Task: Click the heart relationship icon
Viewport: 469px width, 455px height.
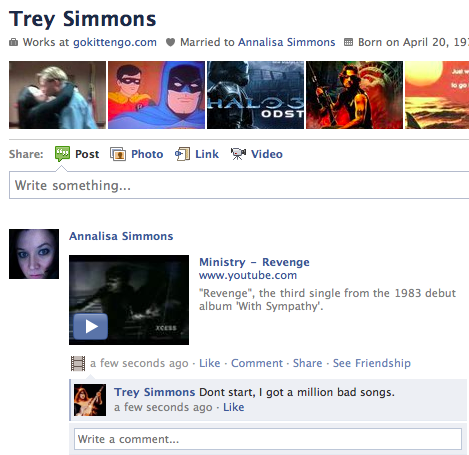Action: tap(170, 42)
